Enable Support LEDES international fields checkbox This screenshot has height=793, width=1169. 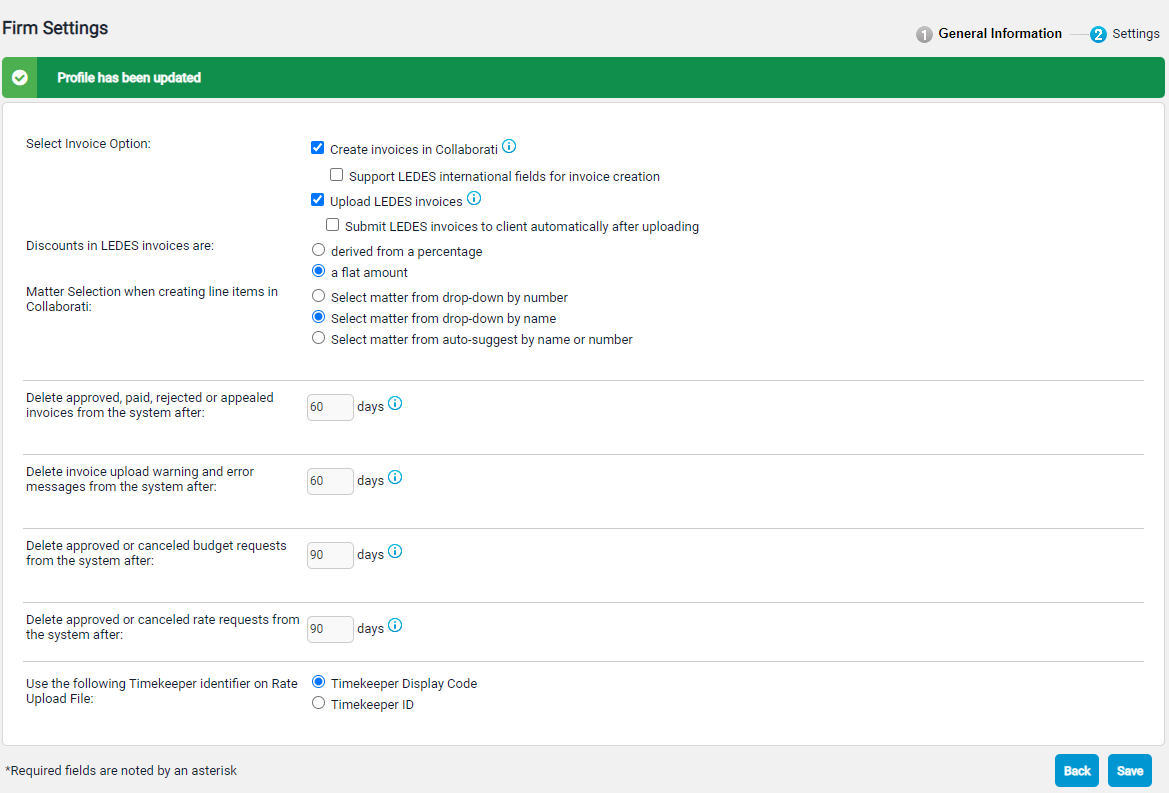click(337, 175)
